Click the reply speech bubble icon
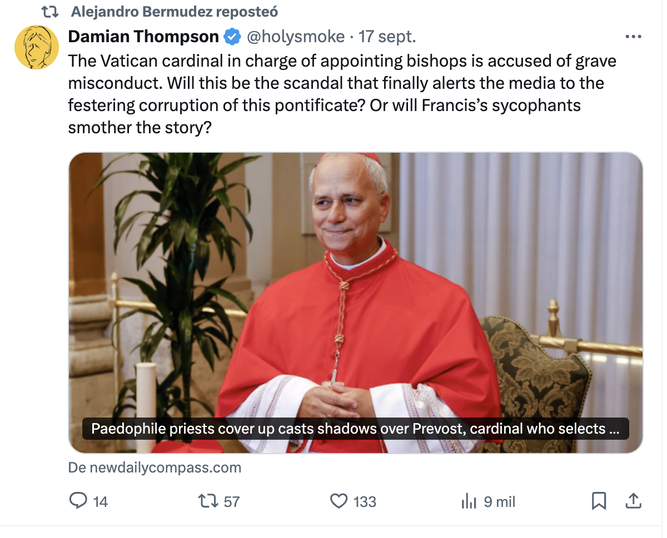This screenshot has width=667, height=538. click(x=78, y=501)
